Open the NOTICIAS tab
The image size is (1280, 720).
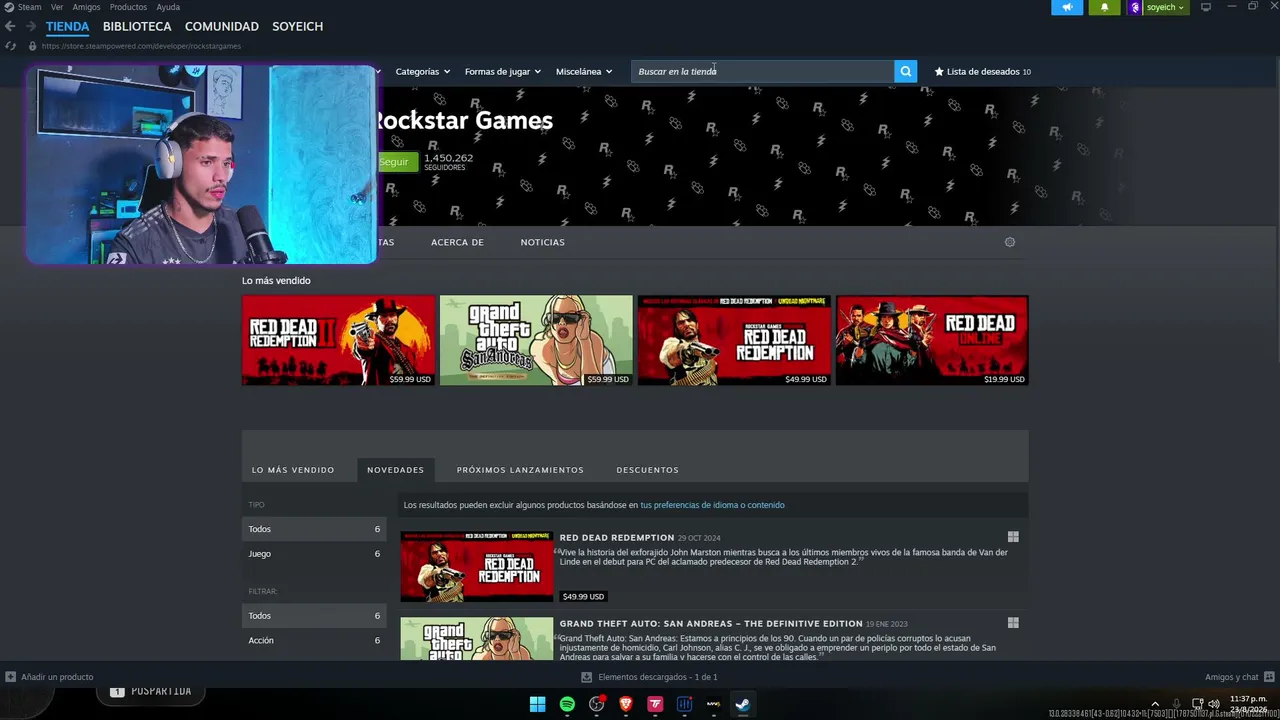542,242
